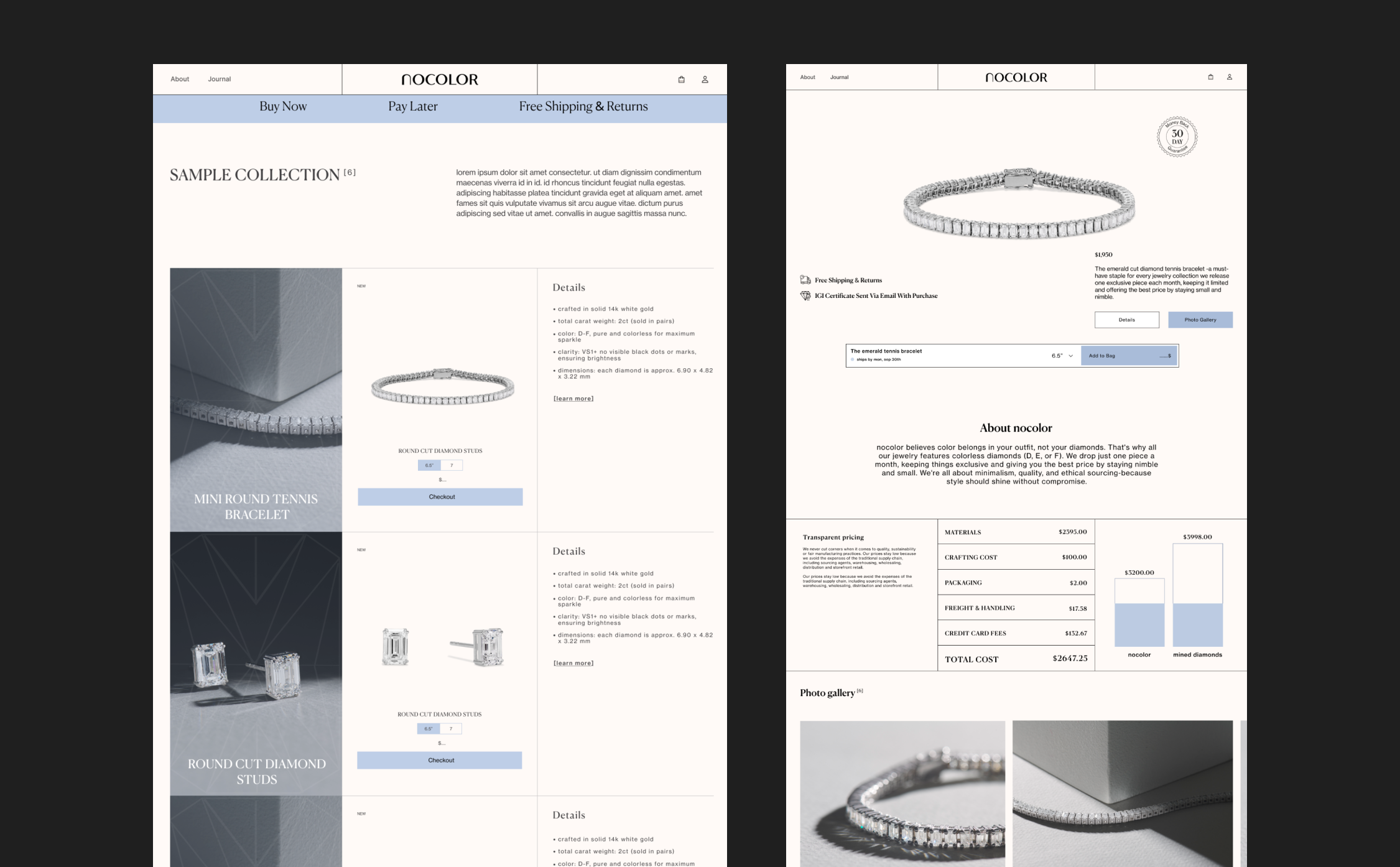1400x867 pixels.
Task: Select size 7 on the Mini Round Tennis Bracelet card
Action: [452, 465]
